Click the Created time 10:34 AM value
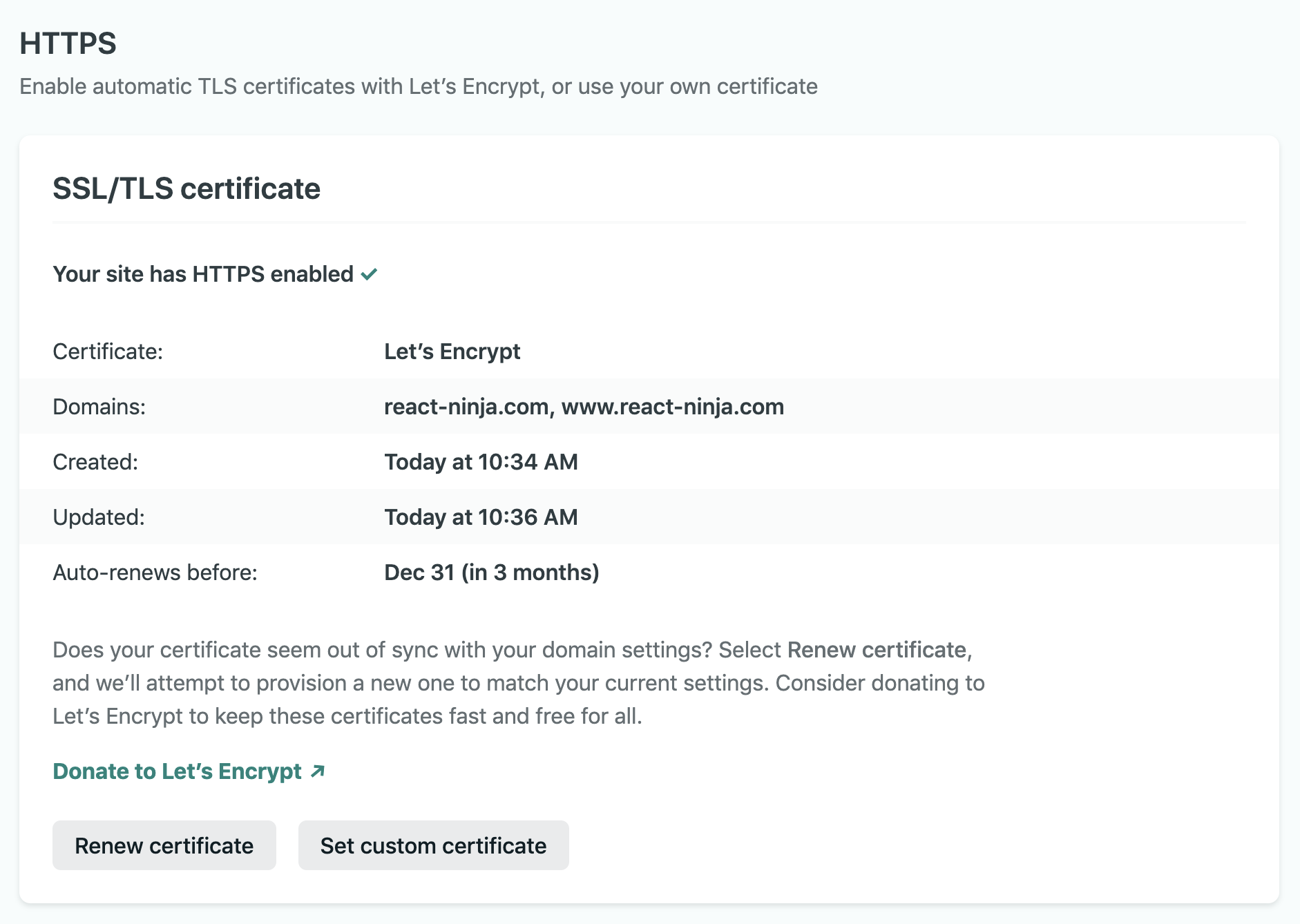1300x924 pixels. (481, 462)
